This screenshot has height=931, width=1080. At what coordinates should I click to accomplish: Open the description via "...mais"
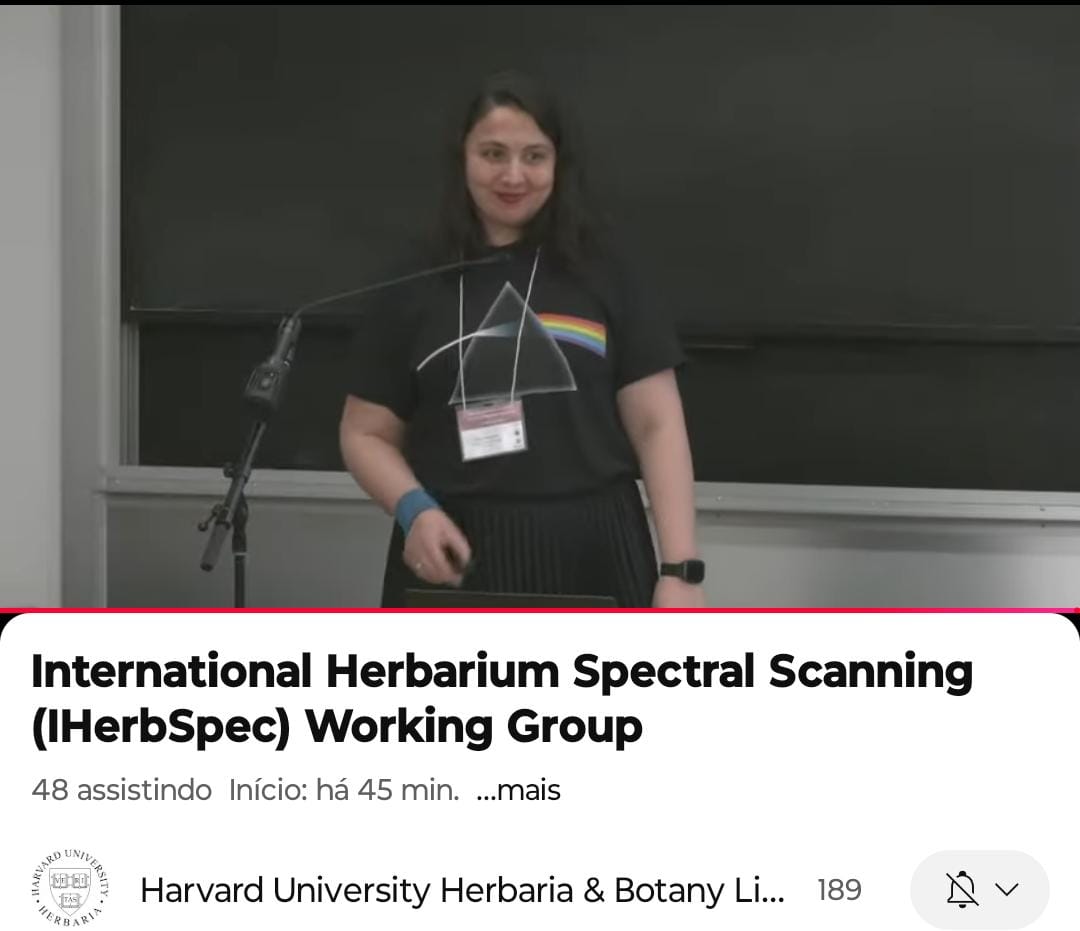coord(518,790)
